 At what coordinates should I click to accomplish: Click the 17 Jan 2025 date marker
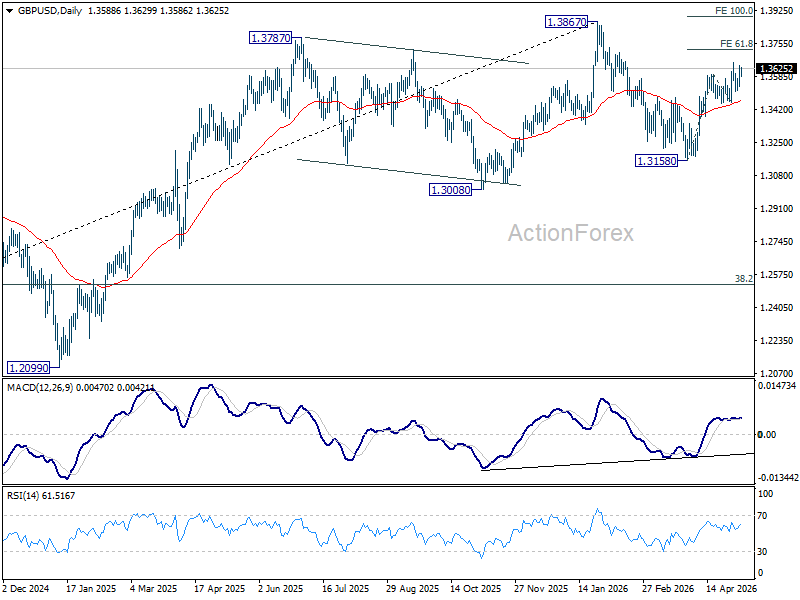click(91, 589)
